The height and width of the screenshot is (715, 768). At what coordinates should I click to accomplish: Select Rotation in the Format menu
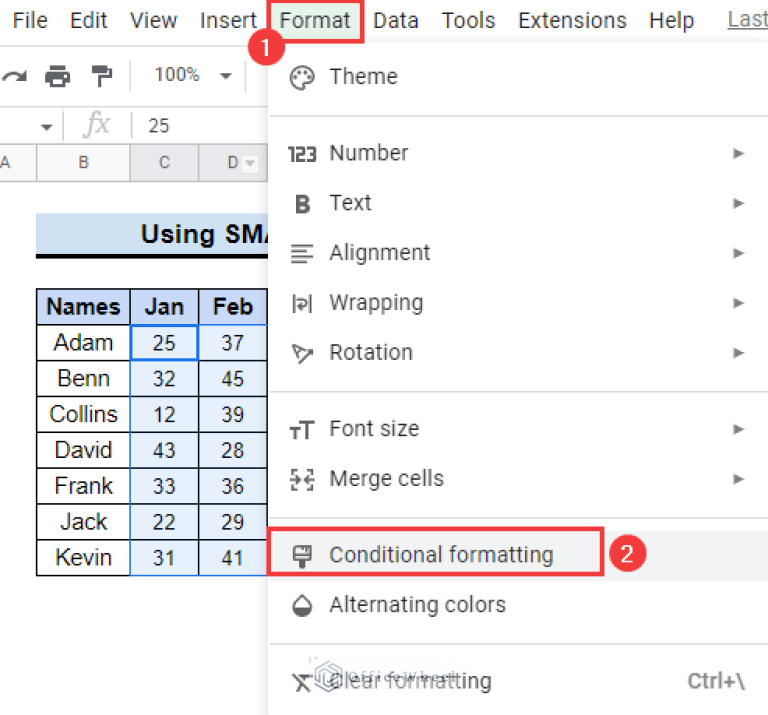[370, 353]
